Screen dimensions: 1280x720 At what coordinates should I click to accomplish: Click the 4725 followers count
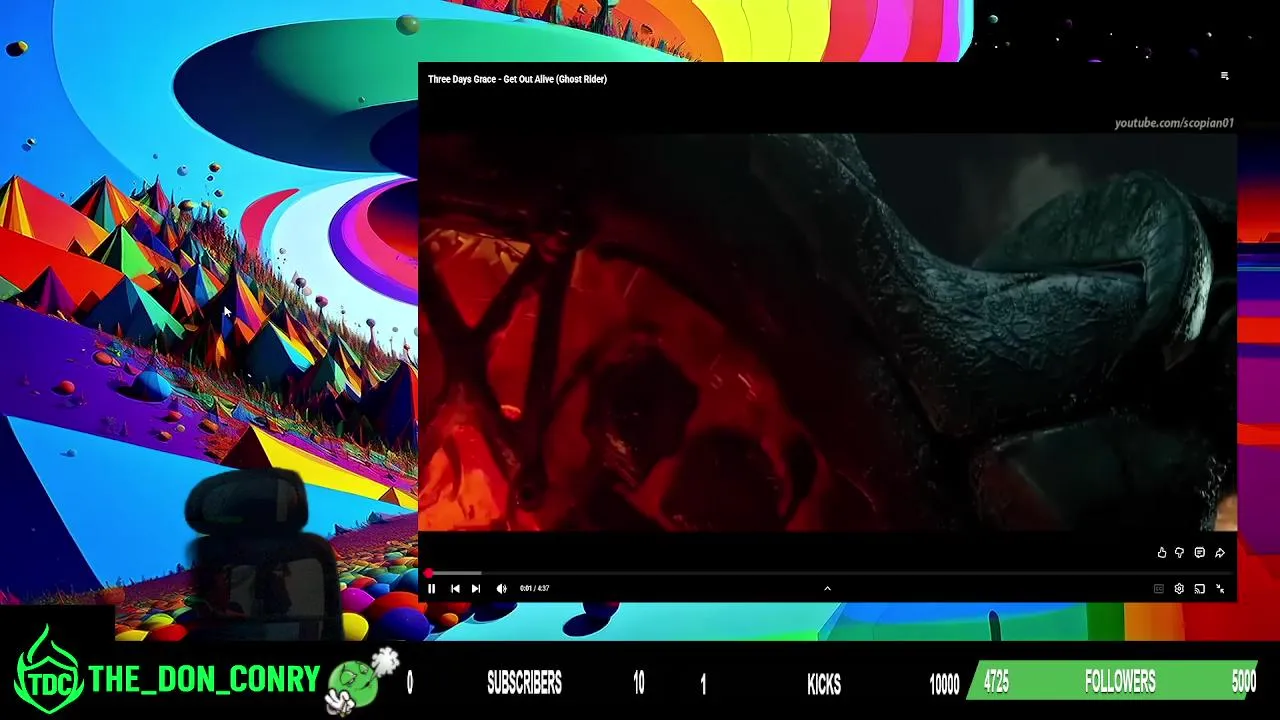pos(996,683)
